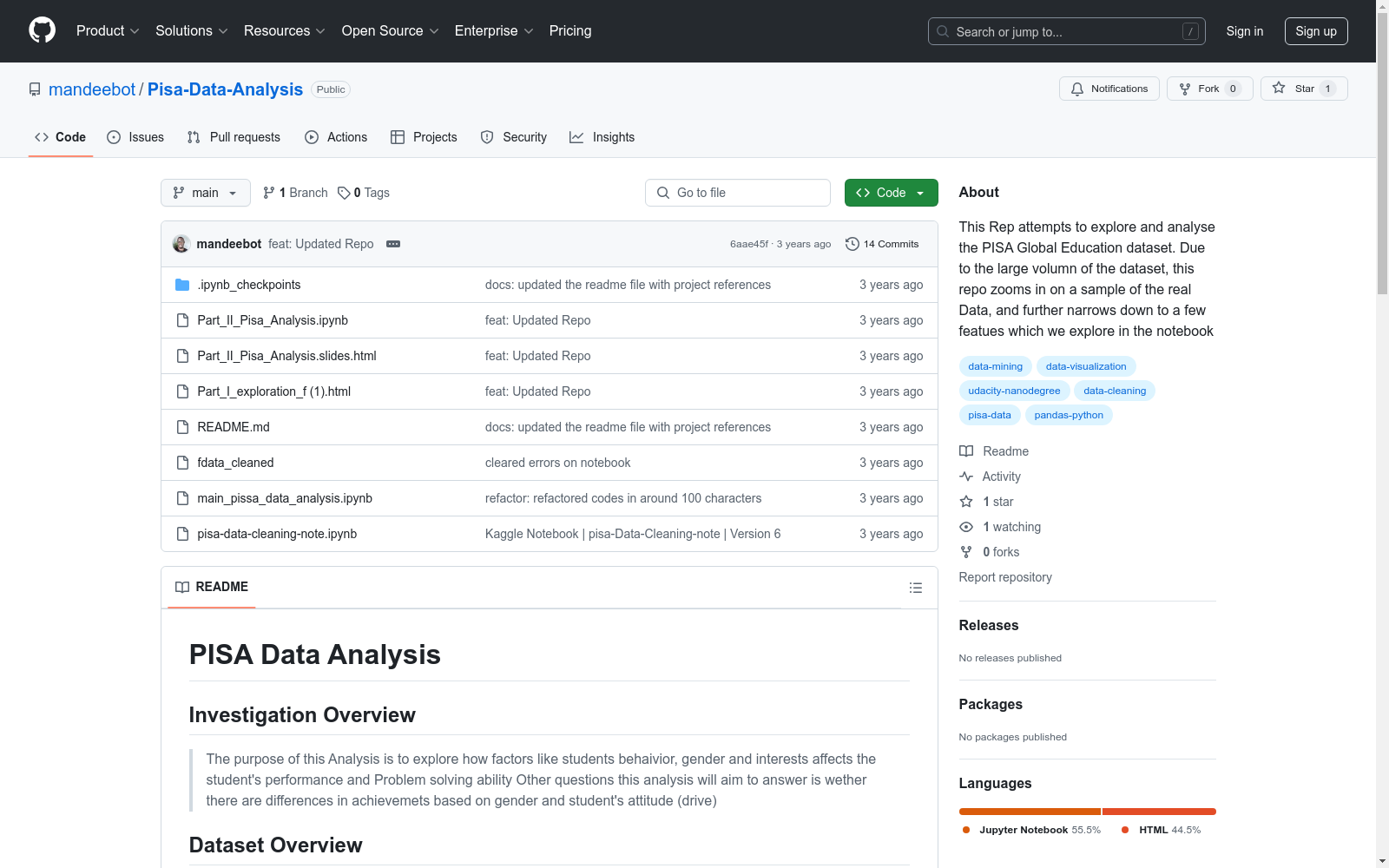The width and height of the screenshot is (1389, 868).
Task: Open the green Code dropdown button
Action: coord(892,193)
